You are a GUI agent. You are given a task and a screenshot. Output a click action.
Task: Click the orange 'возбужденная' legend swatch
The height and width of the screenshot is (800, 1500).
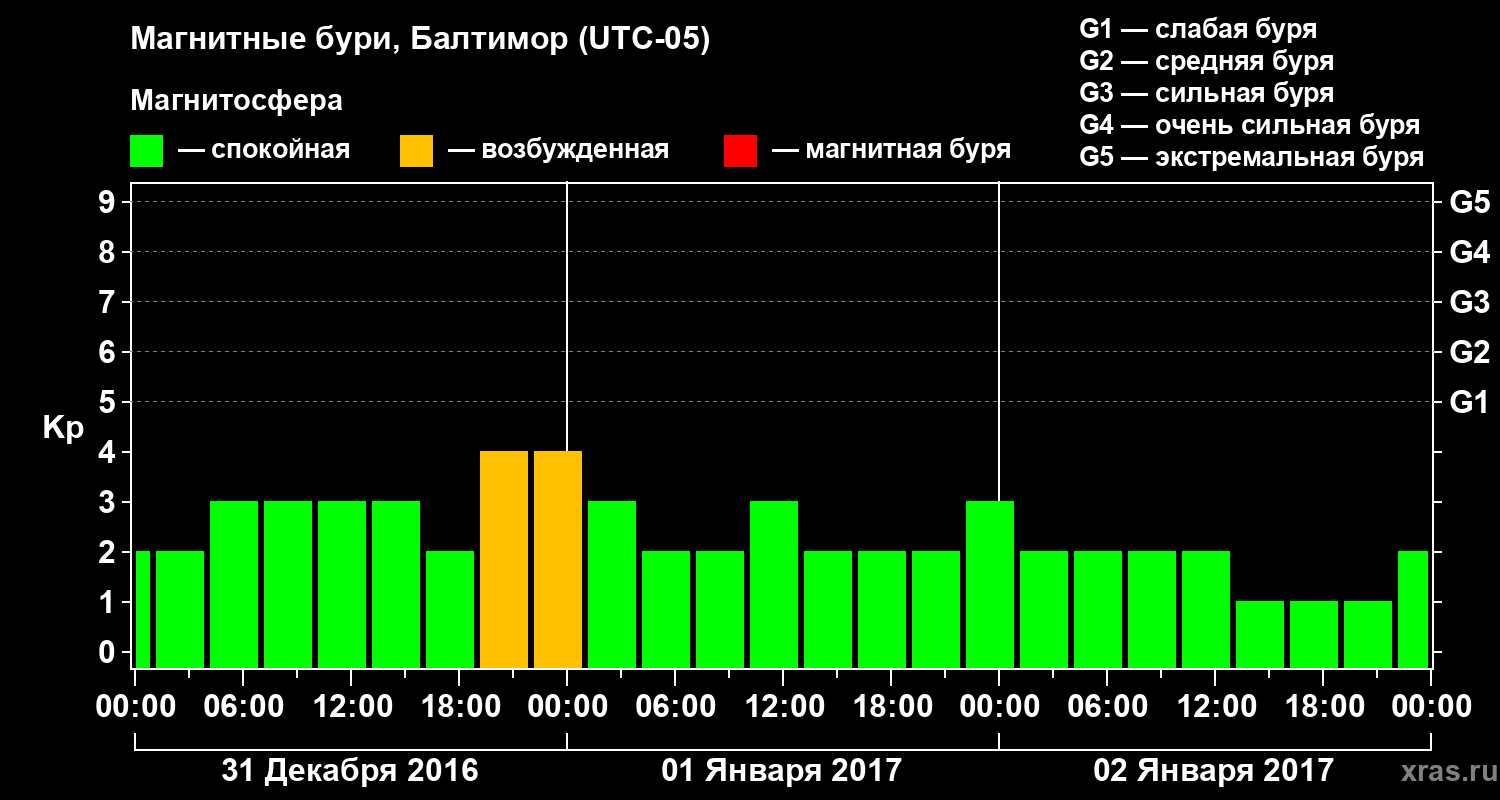click(x=416, y=151)
